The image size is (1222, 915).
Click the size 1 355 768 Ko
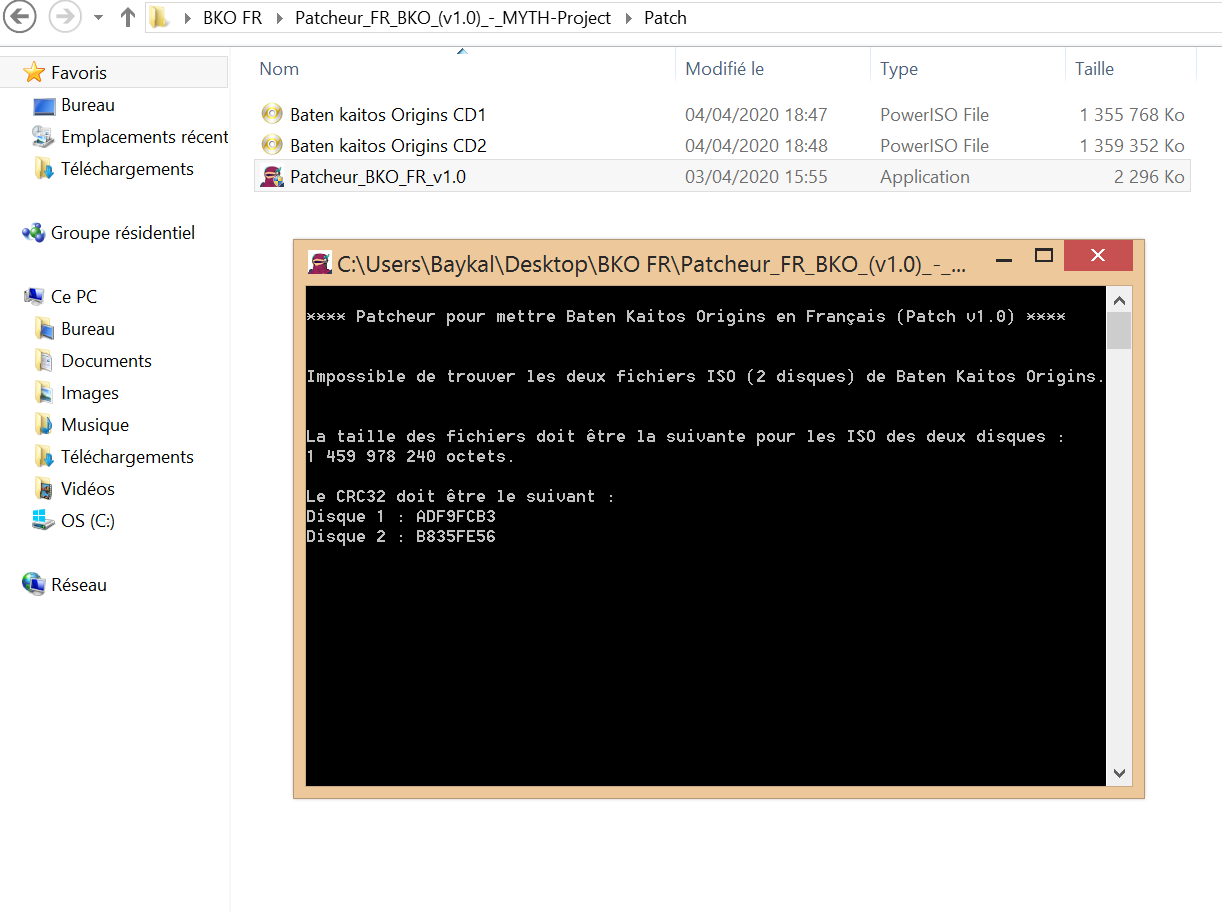tap(1132, 115)
